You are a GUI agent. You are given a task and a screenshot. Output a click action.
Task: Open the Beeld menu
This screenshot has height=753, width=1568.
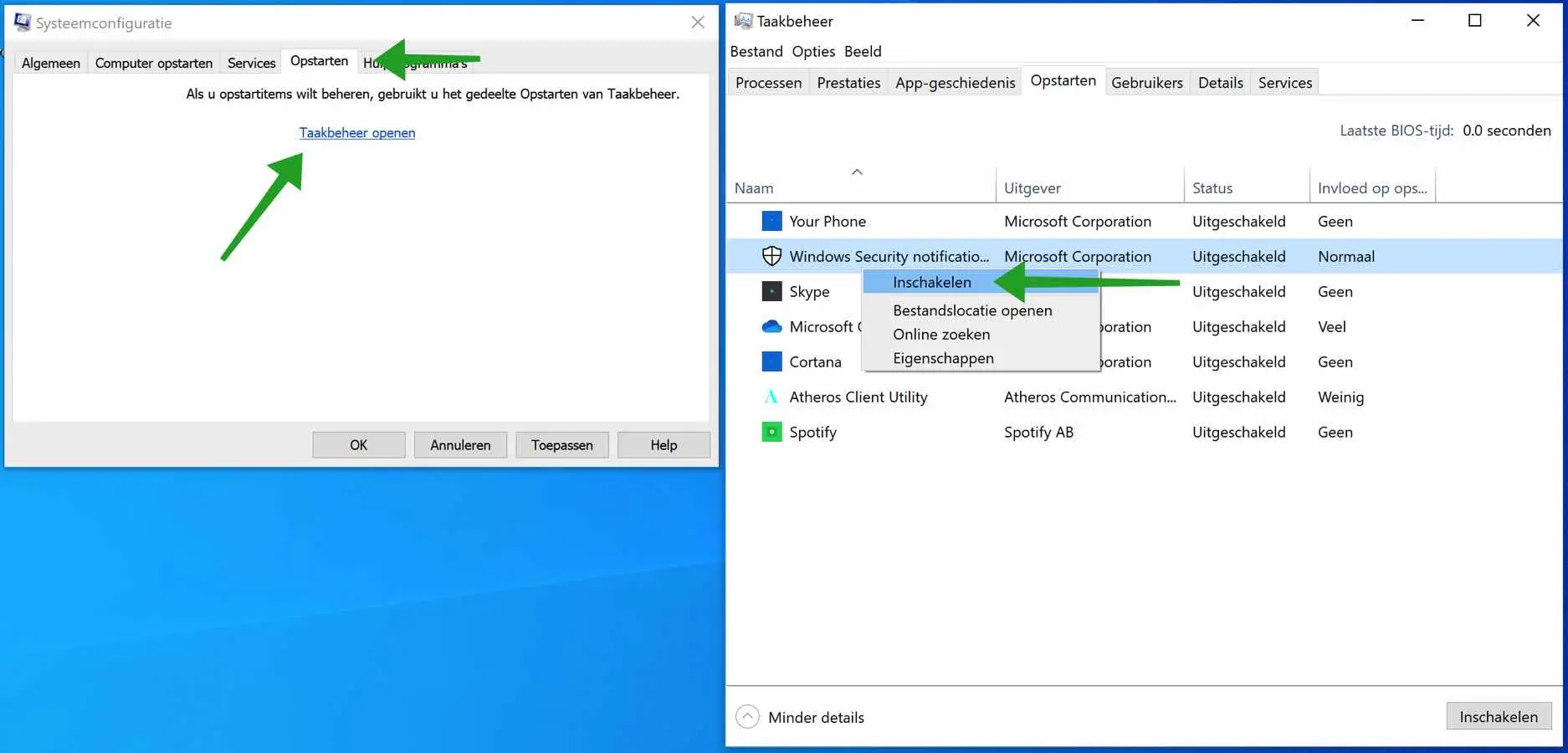point(863,51)
